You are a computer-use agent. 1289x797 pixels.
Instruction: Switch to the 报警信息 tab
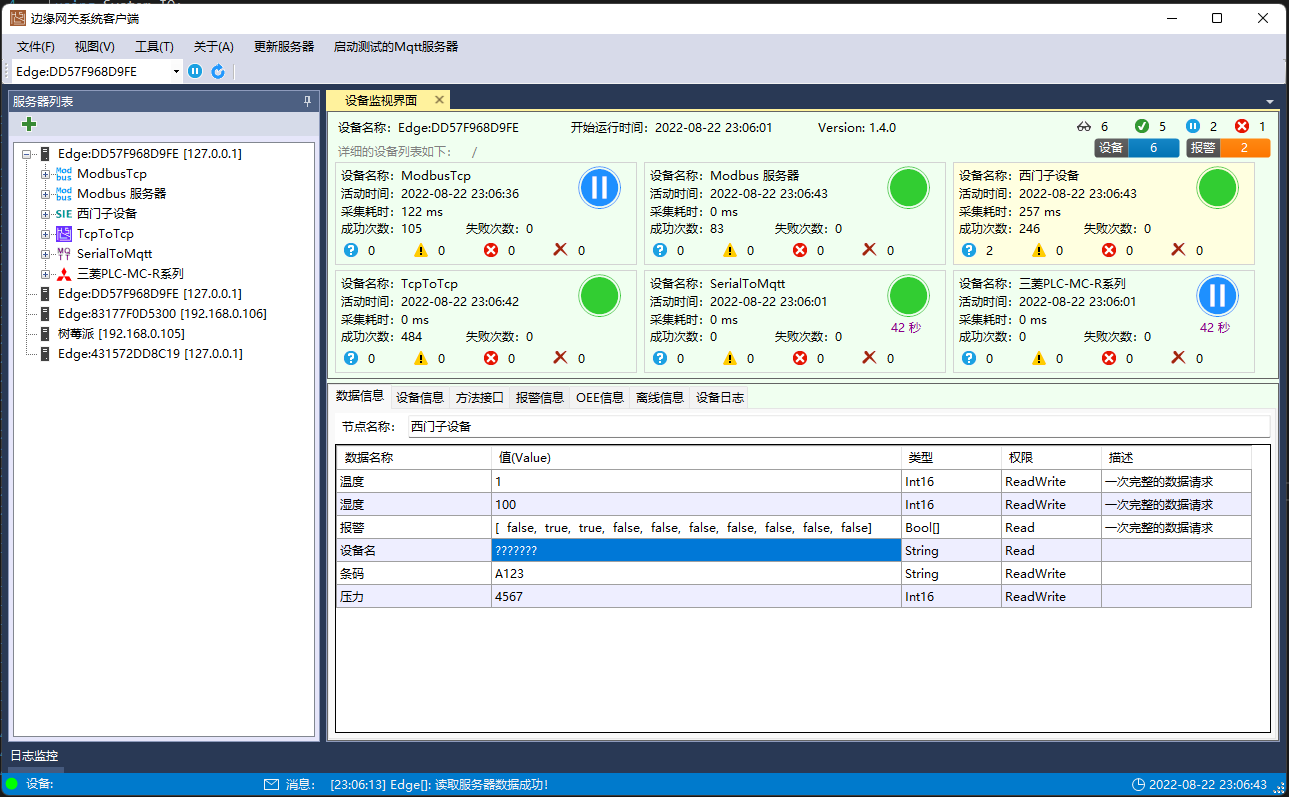tap(539, 398)
